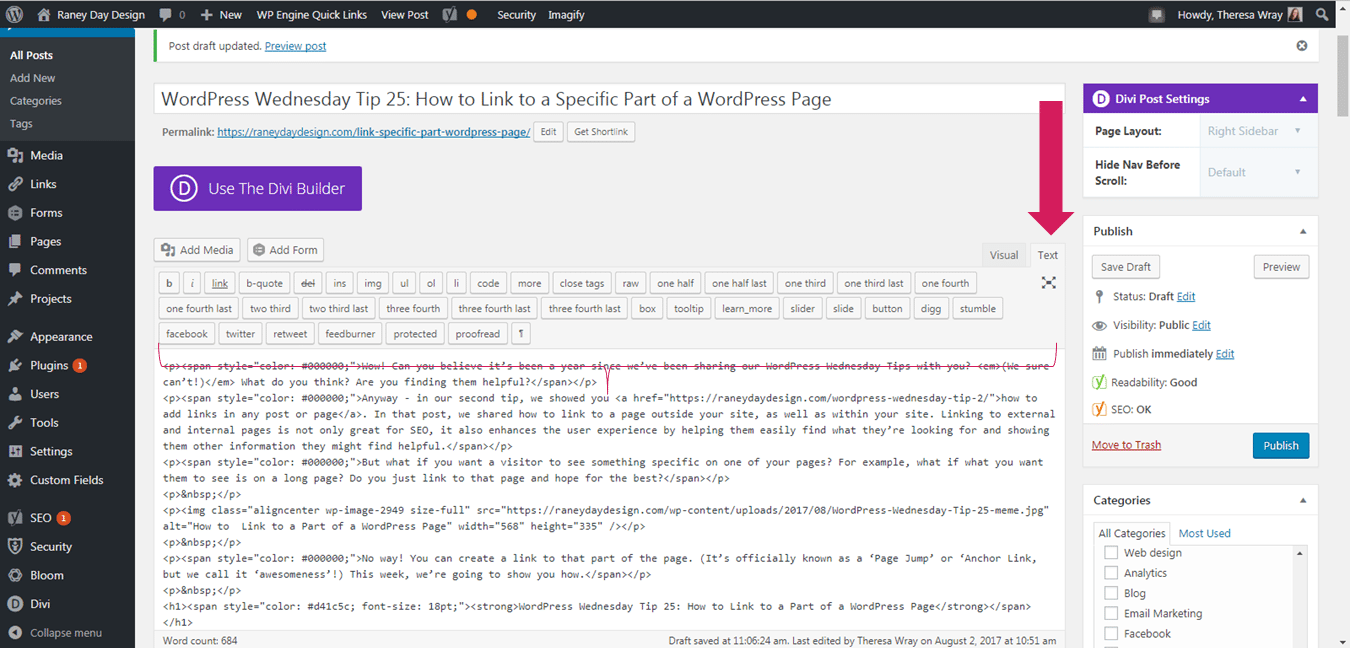This screenshot has width=1350, height=648.
Task: Check the Analytics category
Action: (x=1111, y=573)
